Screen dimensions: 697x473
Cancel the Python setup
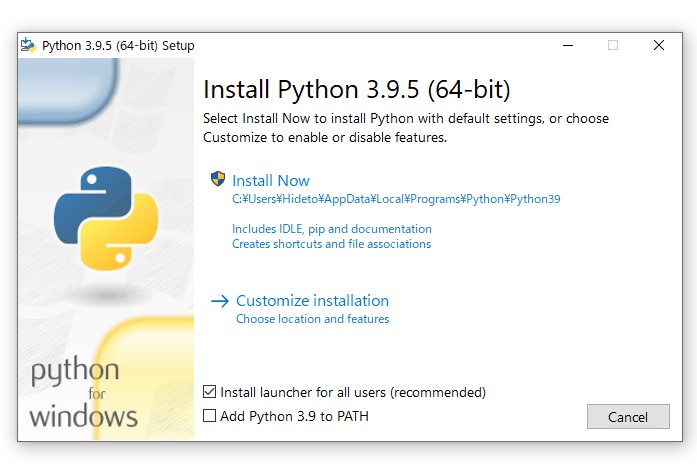628,417
